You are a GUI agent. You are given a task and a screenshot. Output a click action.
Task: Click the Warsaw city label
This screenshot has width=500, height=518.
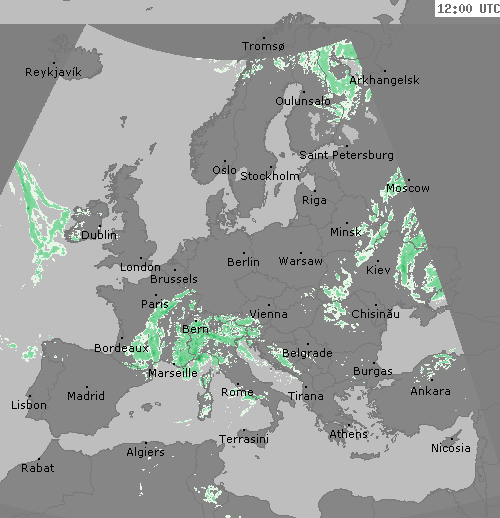301,261
